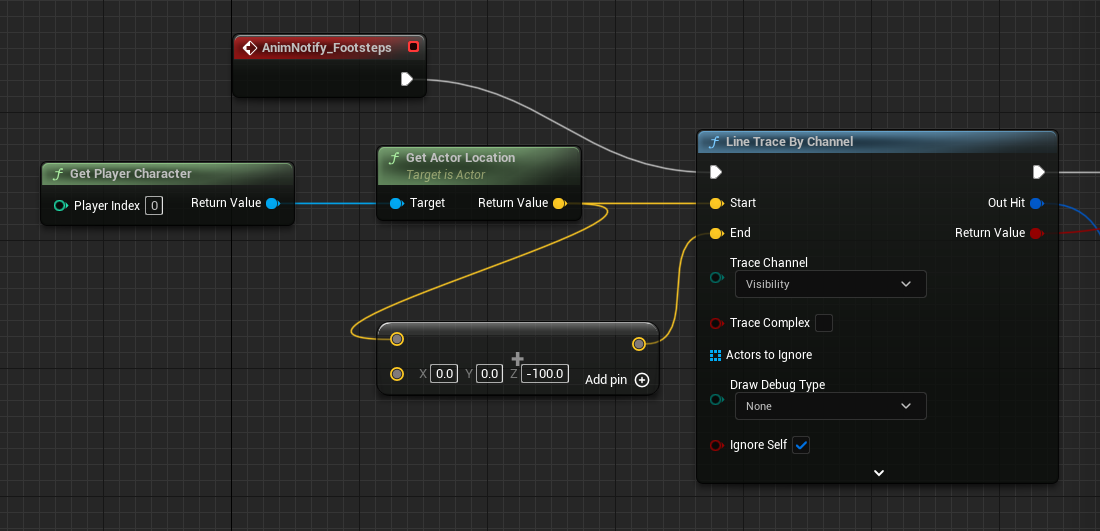Screen dimensions: 1100x531
Task: Uncheck the Ignore Self checkbox
Action: pos(801,445)
